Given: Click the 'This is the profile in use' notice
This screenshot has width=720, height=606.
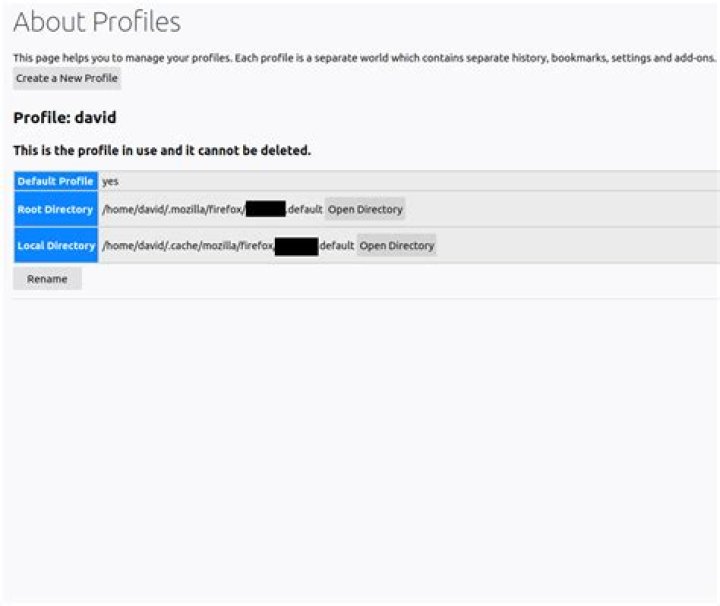Looking at the screenshot, I should click(x=162, y=151).
